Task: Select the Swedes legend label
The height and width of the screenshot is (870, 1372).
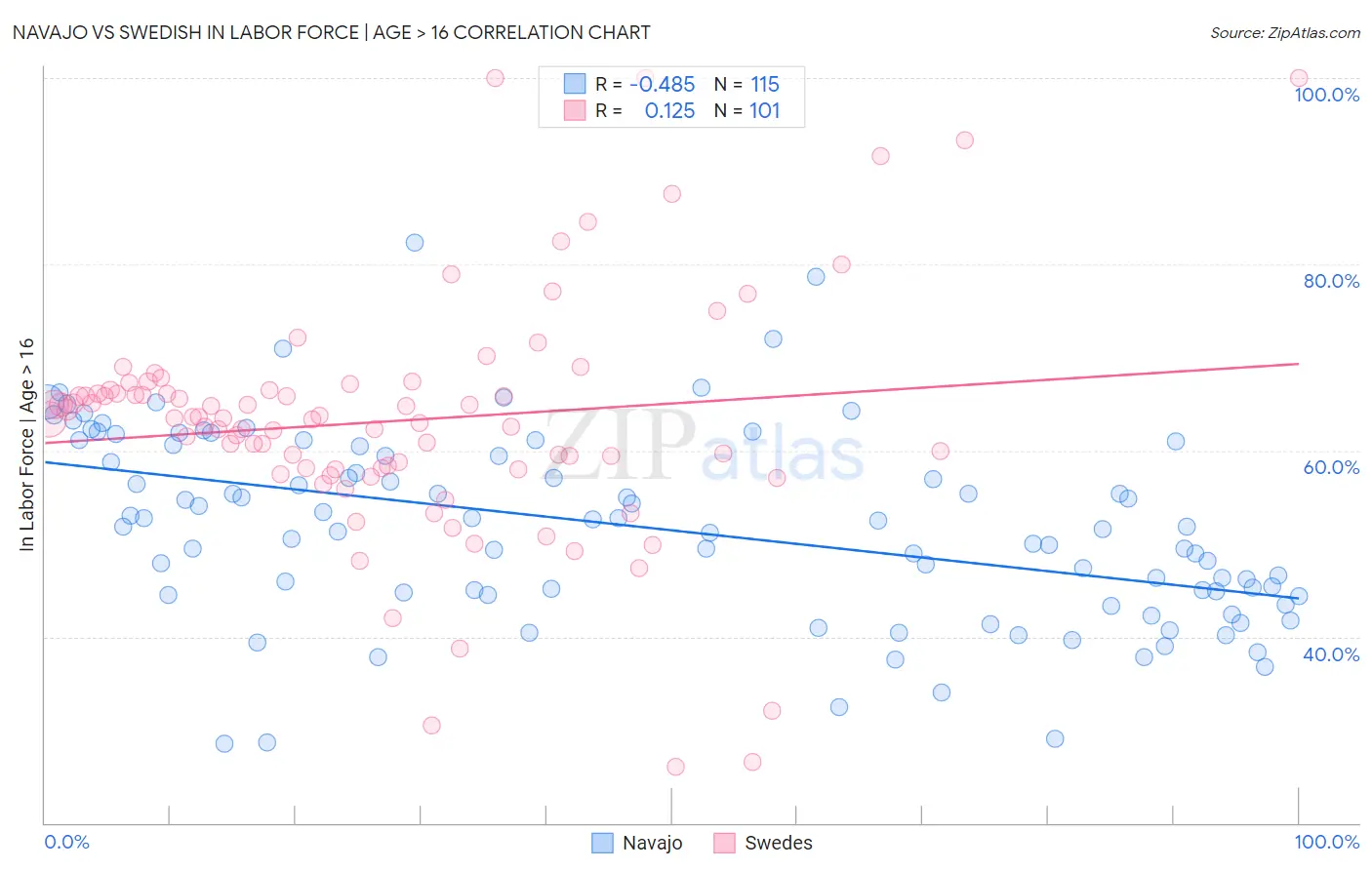Action: pyautogui.click(x=779, y=843)
